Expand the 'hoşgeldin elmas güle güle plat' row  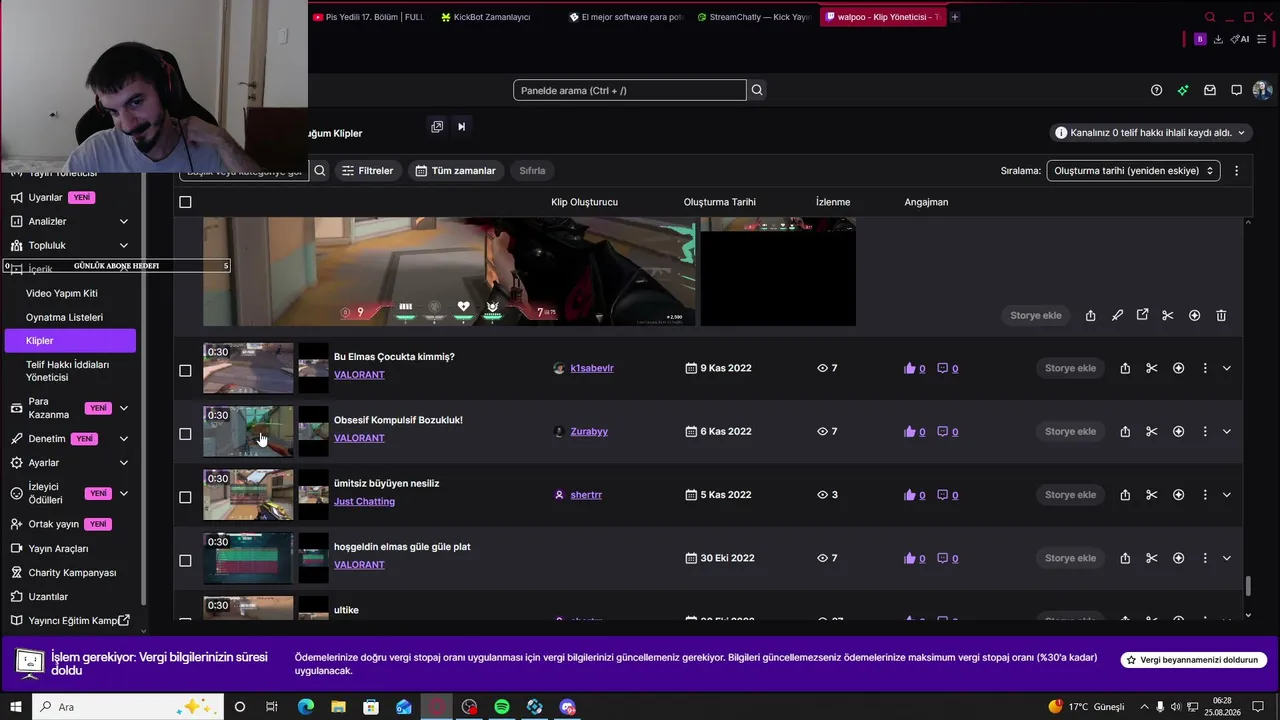[x=1227, y=558]
